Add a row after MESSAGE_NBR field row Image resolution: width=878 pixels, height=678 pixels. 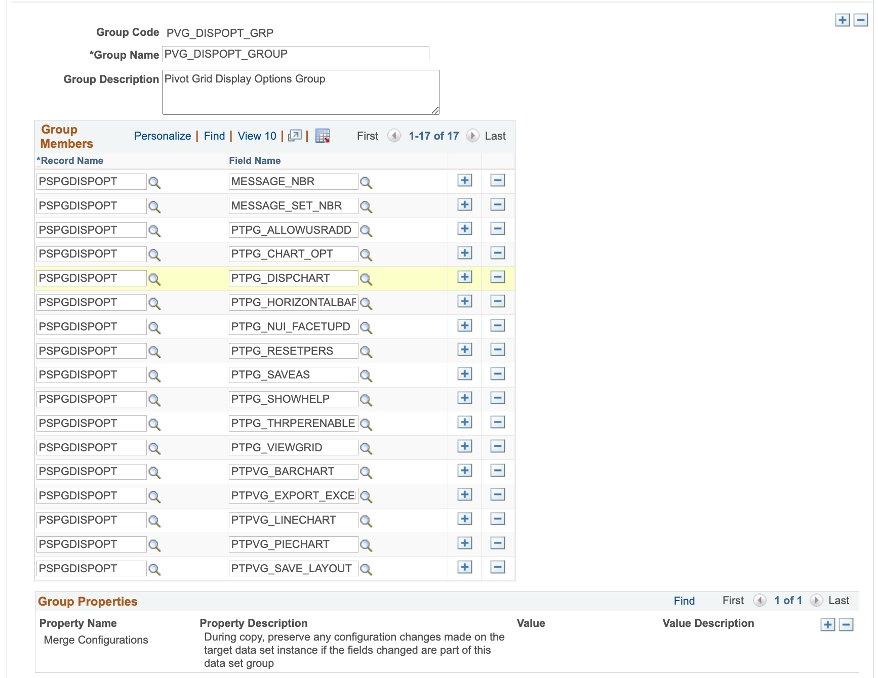(465, 180)
